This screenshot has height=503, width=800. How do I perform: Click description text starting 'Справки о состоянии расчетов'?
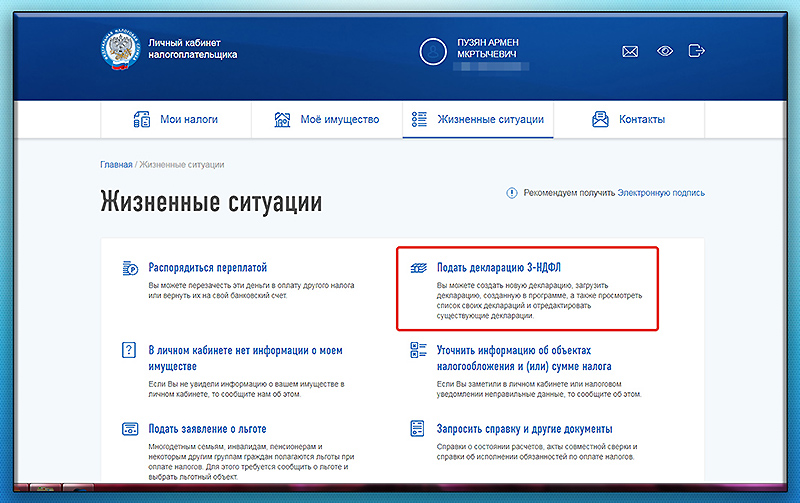(x=537, y=451)
